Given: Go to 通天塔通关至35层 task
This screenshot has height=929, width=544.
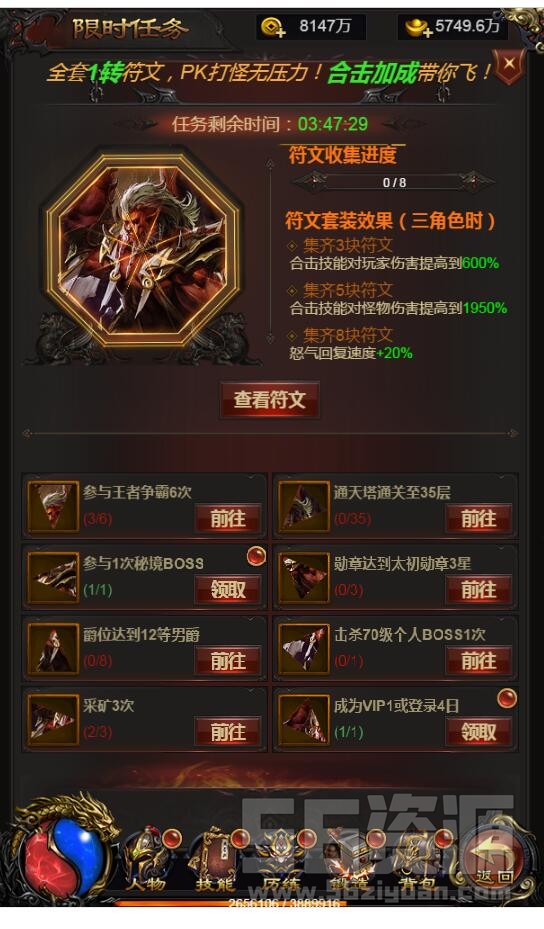Looking at the screenshot, I should pos(479,518).
